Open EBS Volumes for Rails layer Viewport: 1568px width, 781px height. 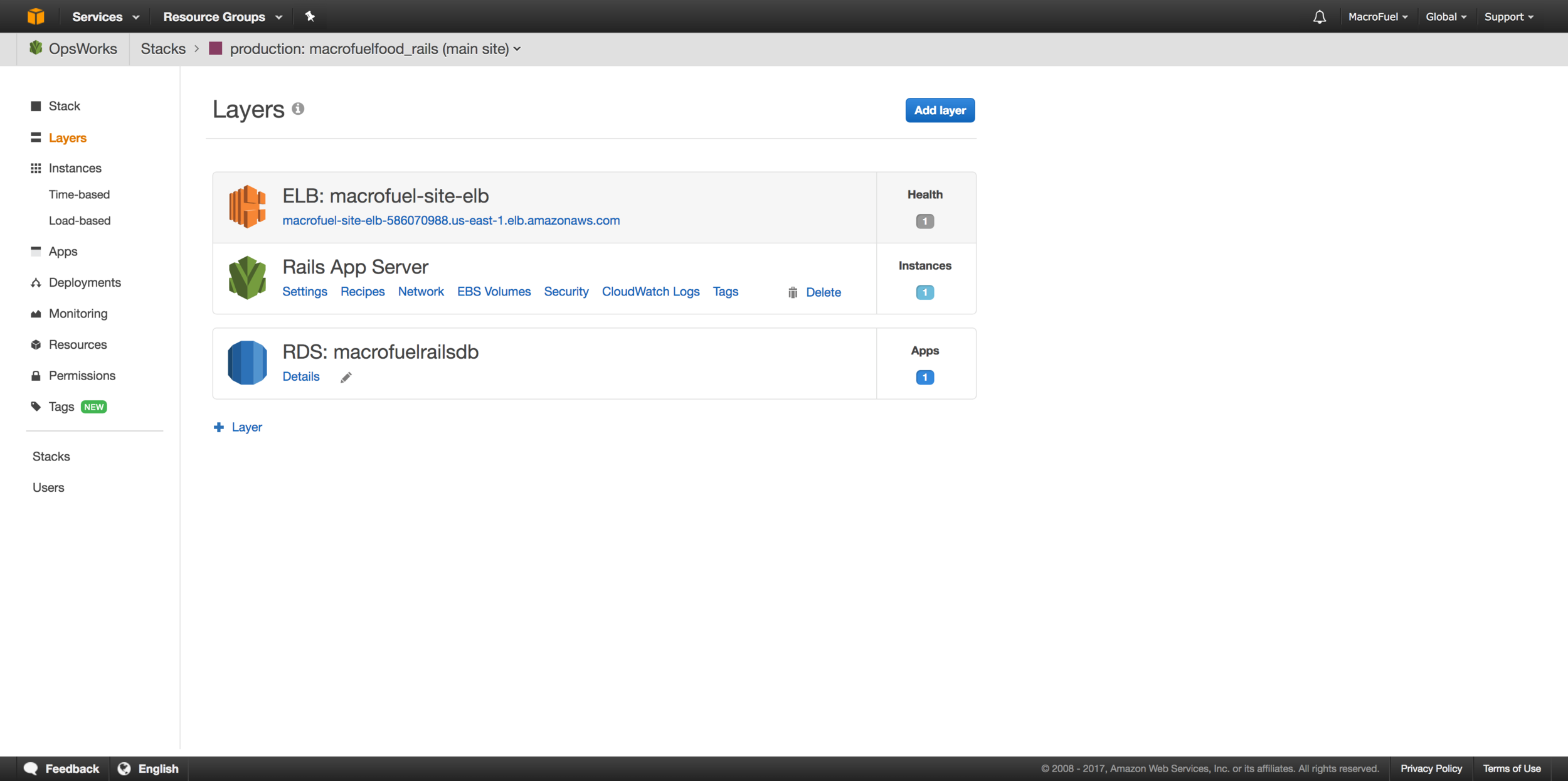click(494, 292)
